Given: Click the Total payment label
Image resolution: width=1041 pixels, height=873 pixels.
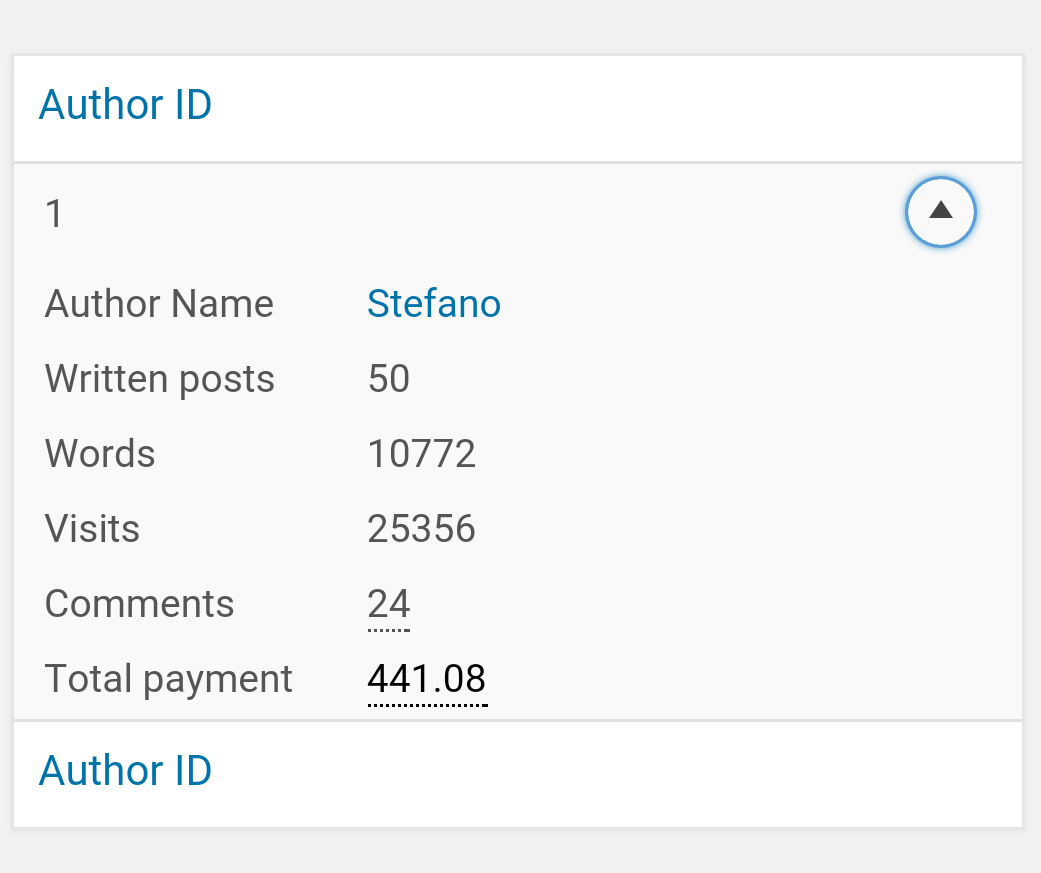Looking at the screenshot, I should click(168, 679).
